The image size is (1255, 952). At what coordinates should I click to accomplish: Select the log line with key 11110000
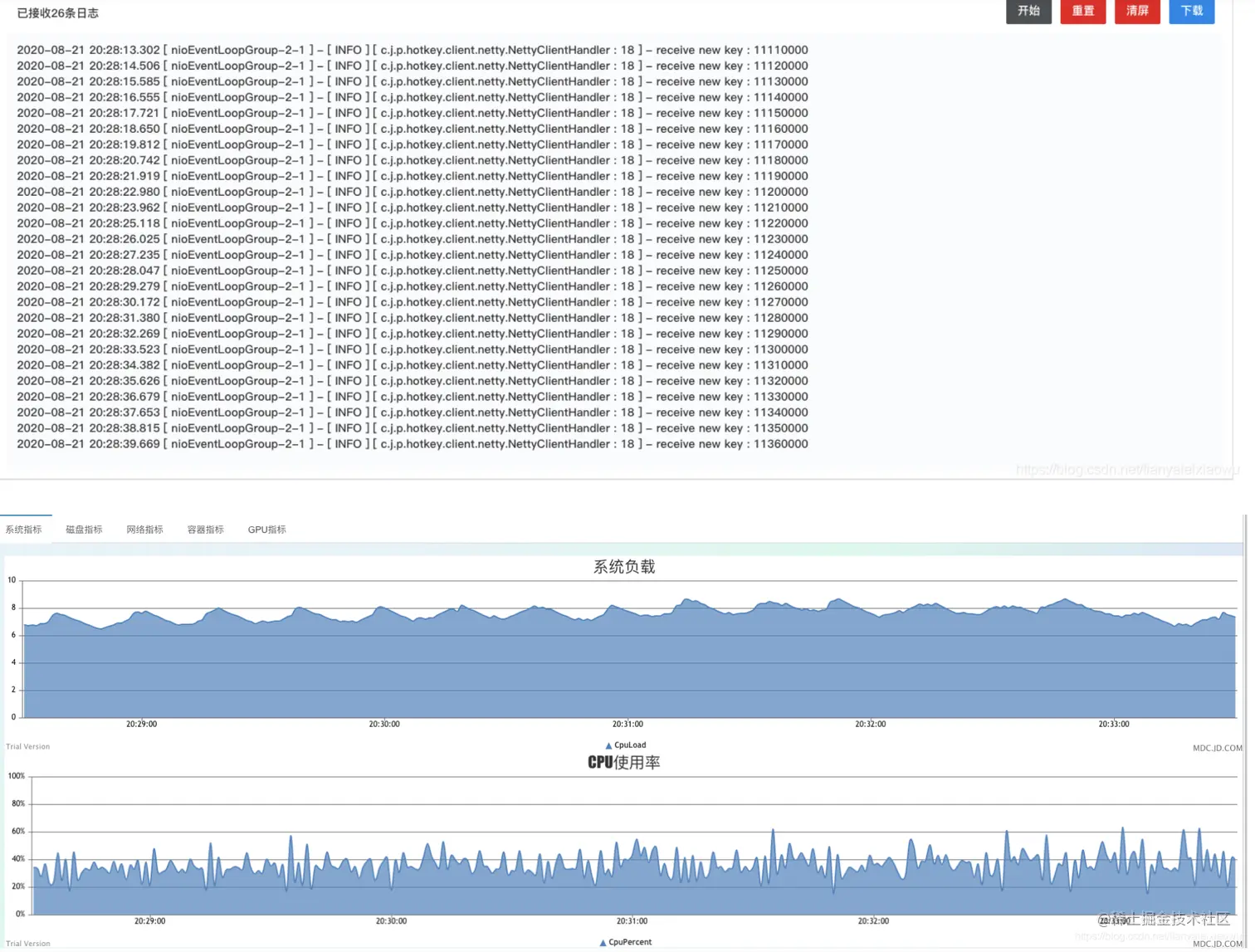click(413, 50)
